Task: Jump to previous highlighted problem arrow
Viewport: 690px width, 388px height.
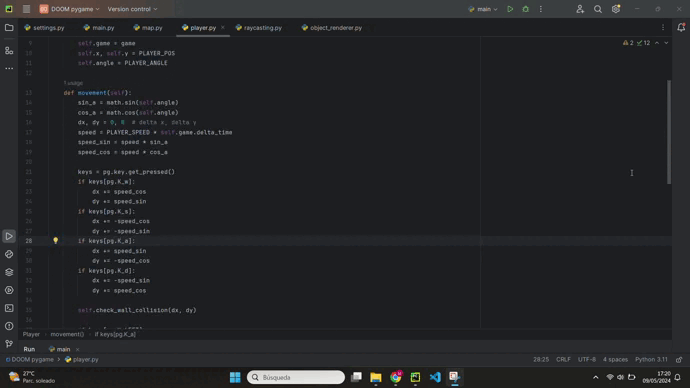Action: [657, 43]
